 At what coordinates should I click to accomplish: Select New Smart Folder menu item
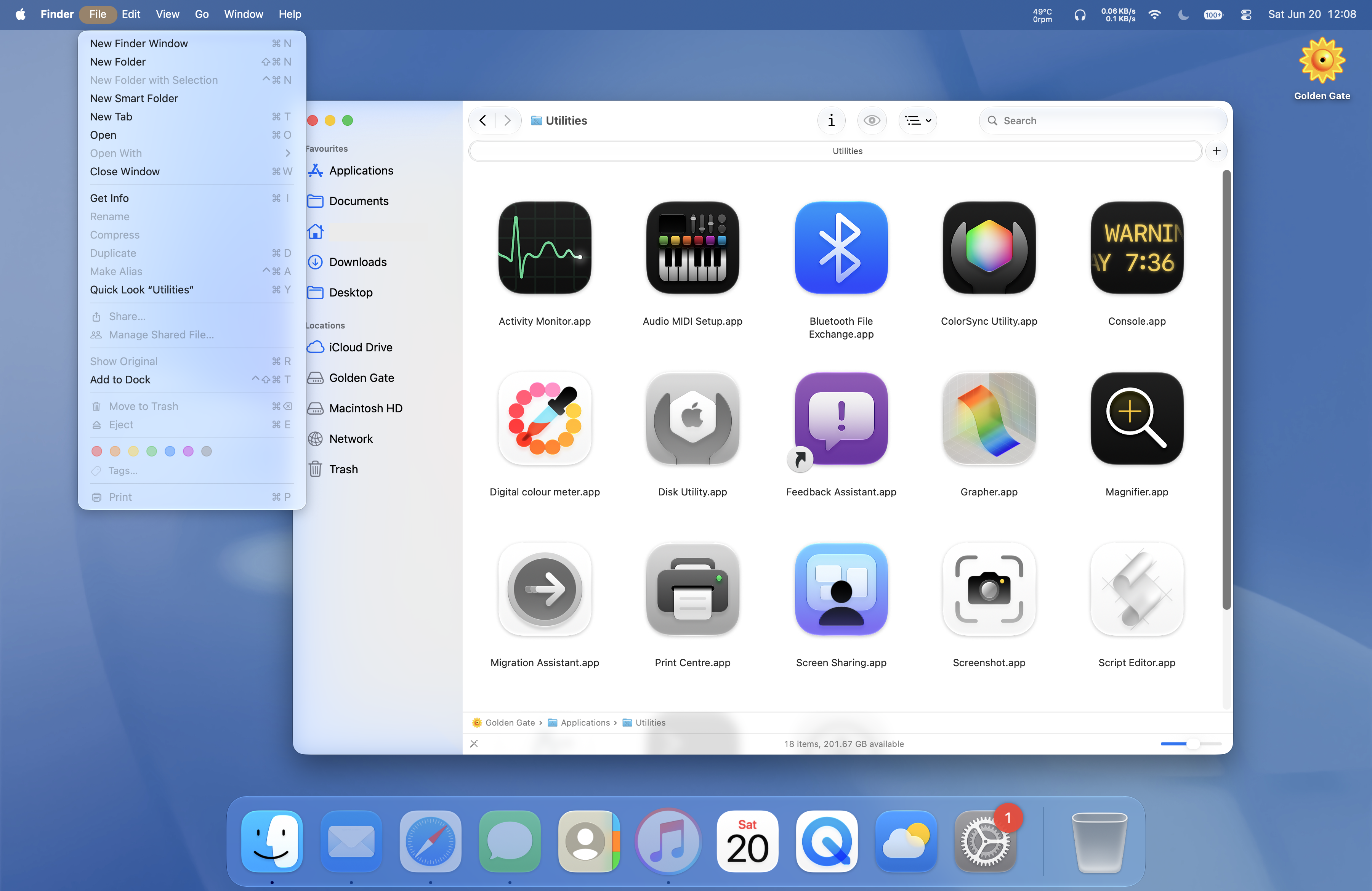[x=191, y=99]
